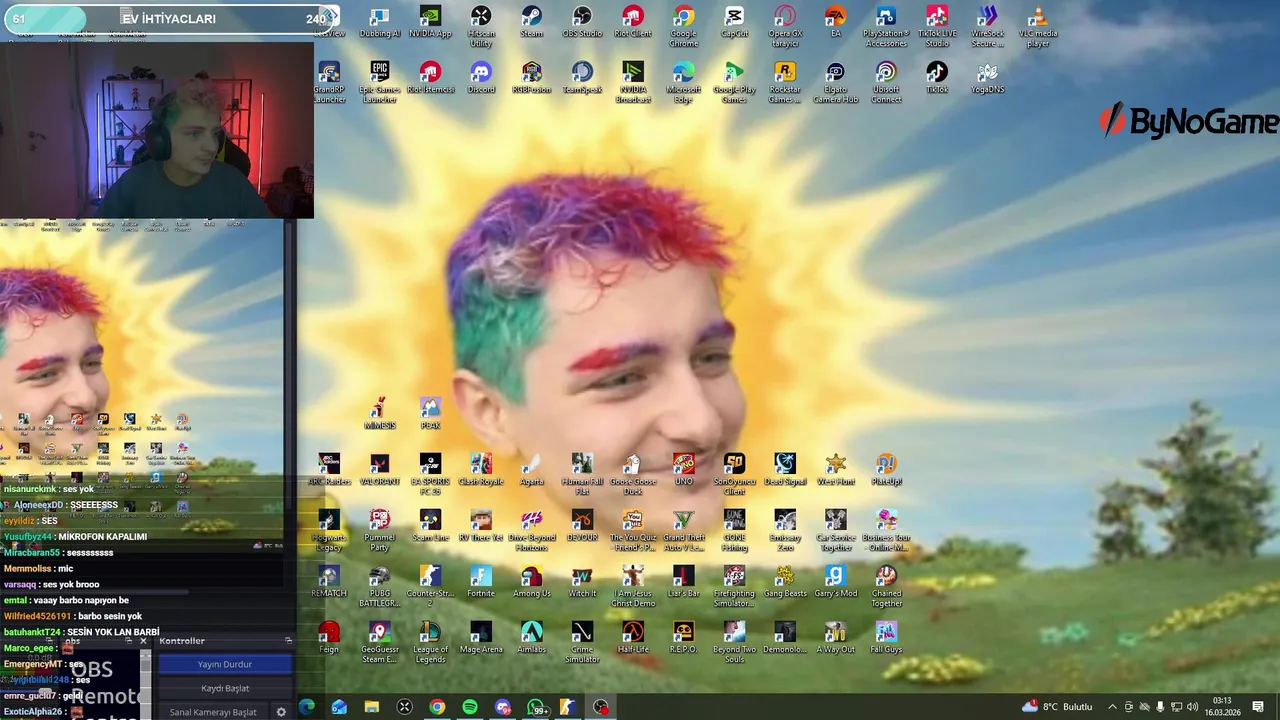The image size is (1280, 720).
Task: Open the Goose Goose Duck shortcut
Action: (632, 475)
